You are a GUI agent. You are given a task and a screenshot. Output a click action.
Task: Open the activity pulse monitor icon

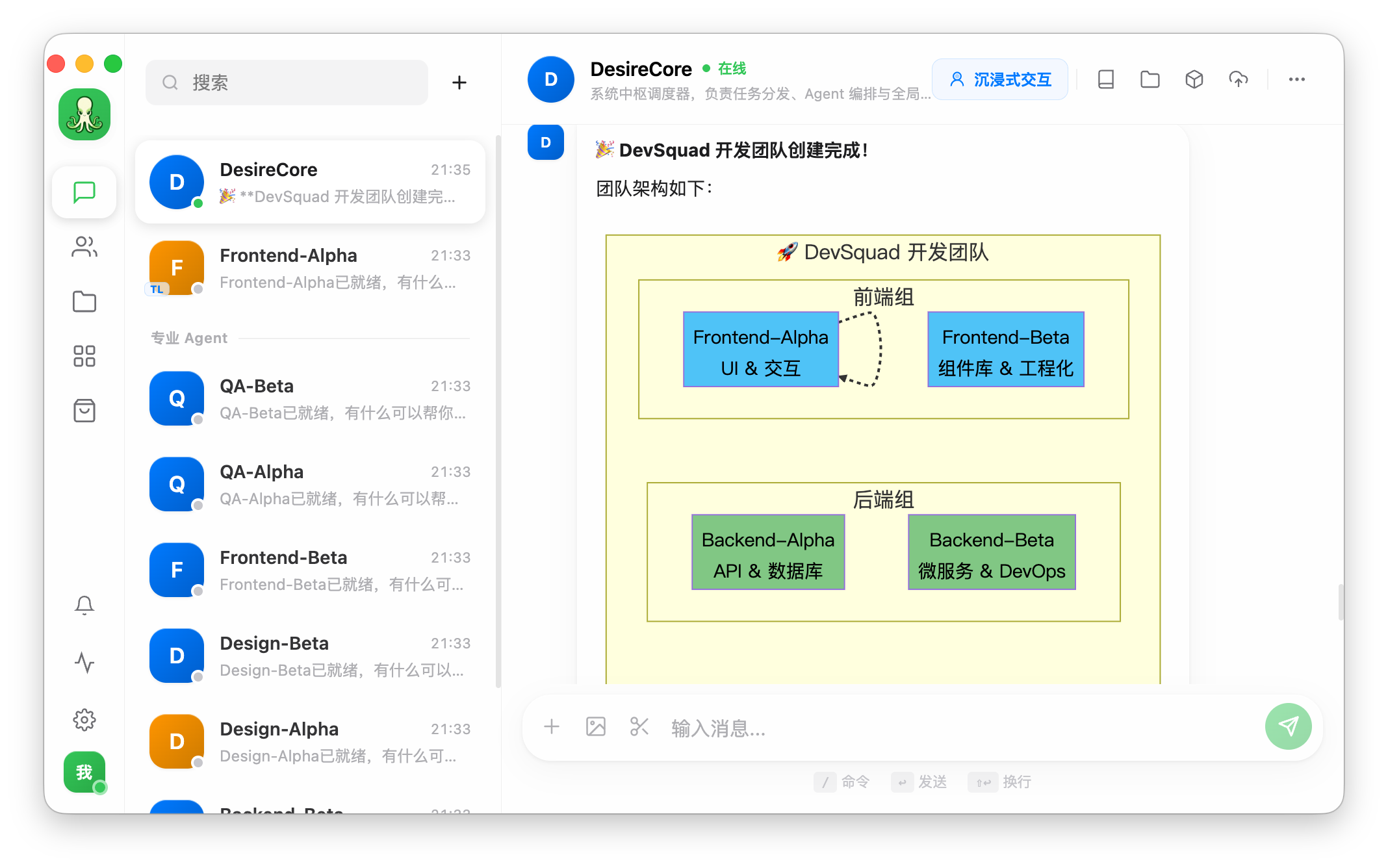84,663
